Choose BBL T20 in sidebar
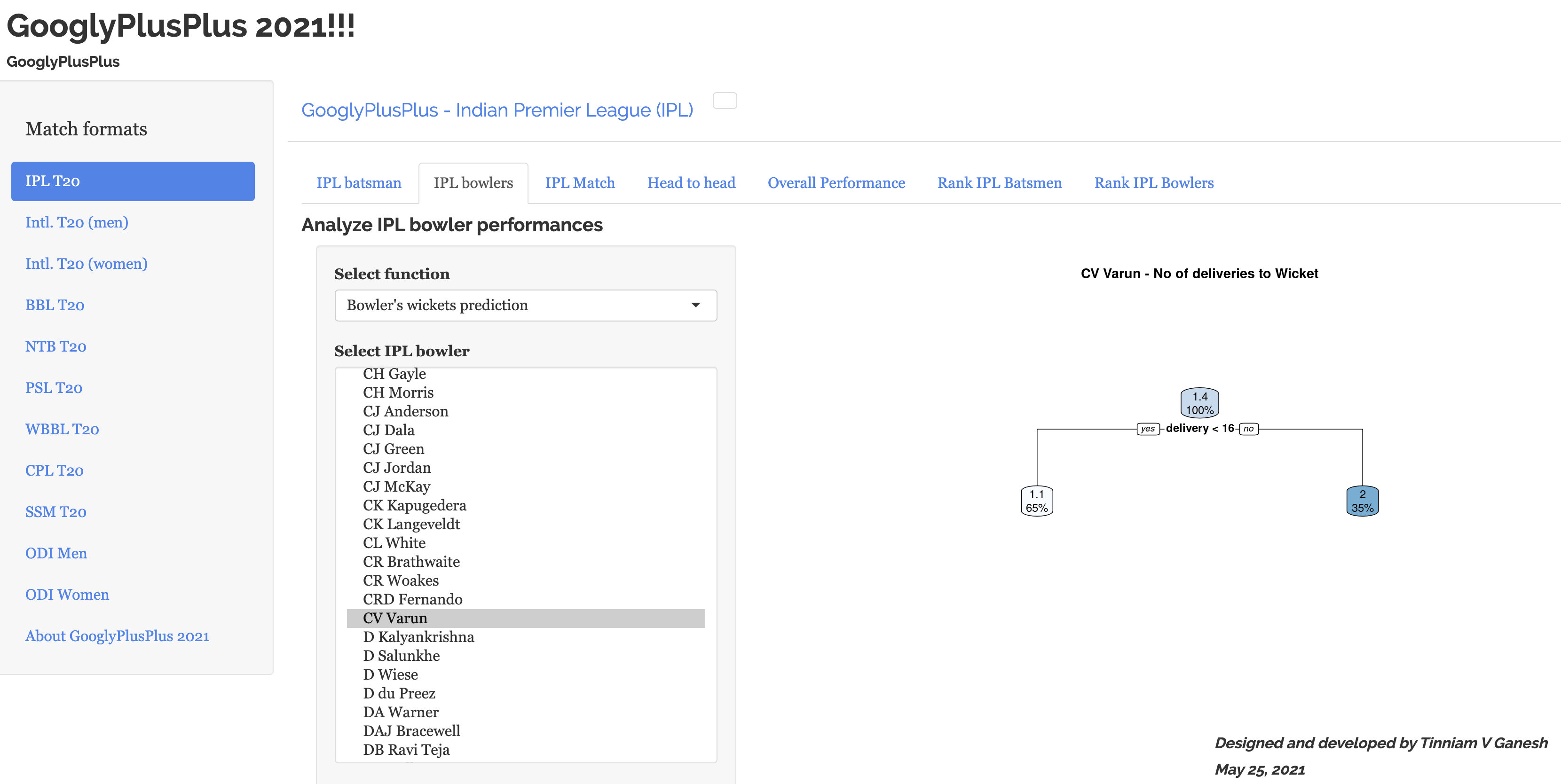Screen dimensions: 1561x784 pyautogui.click(x=55, y=306)
